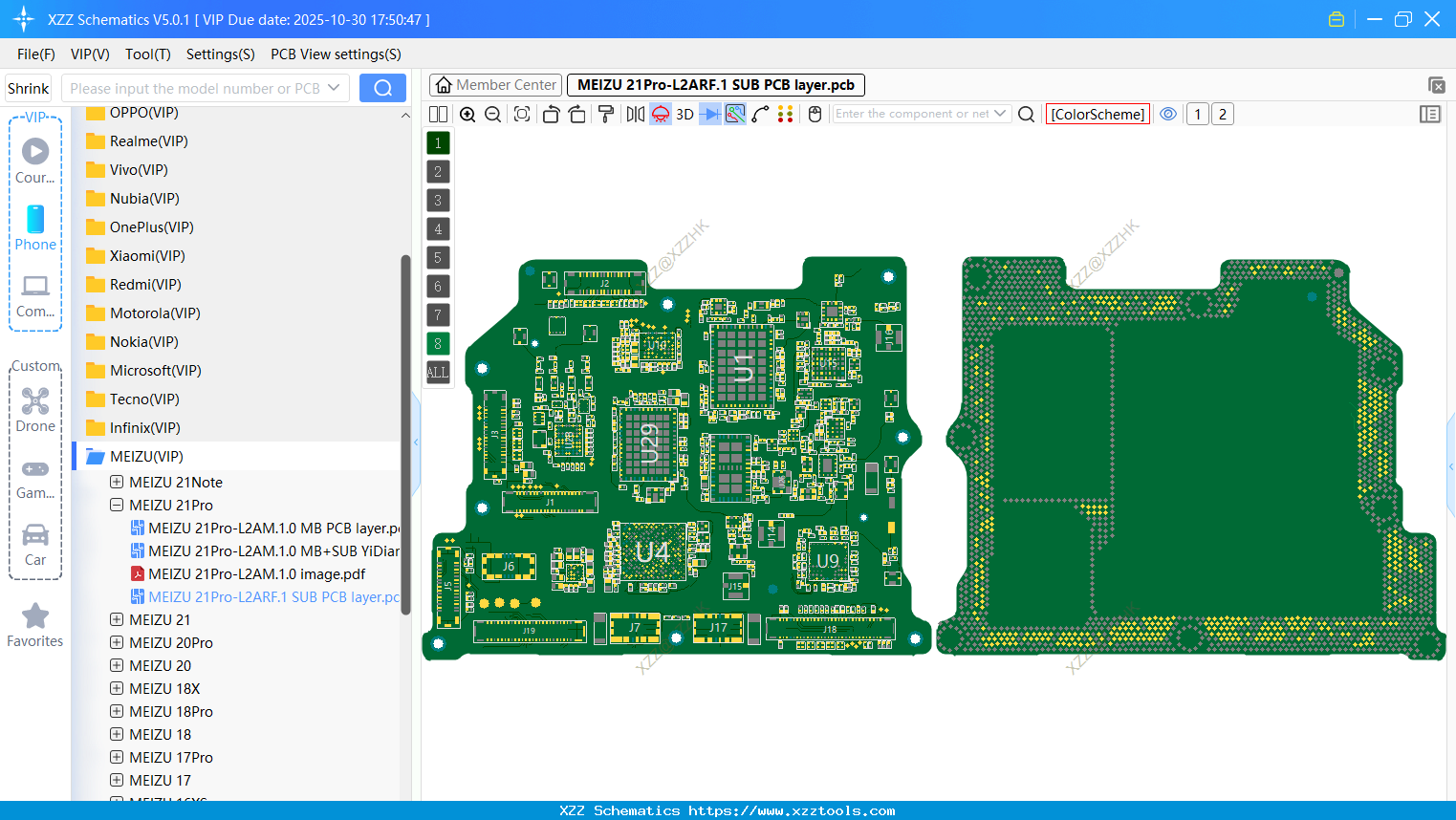Toggle the right side panel icon
Image resolution: width=1456 pixels, height=820 pixels.
coord(1430,114)
